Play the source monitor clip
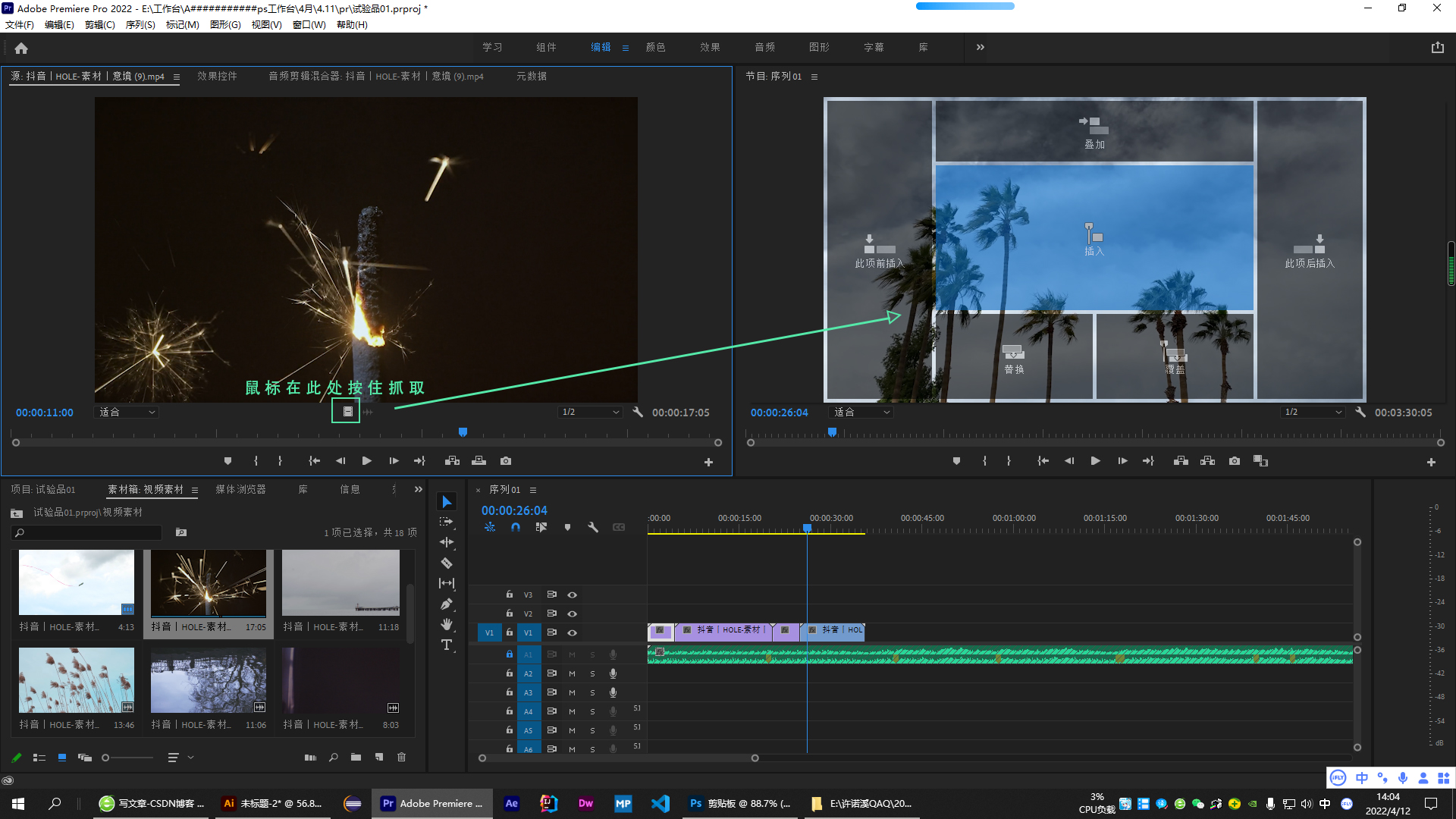Image resolution: width=1456 pixels, height=819 pixels. click(366, 461)
